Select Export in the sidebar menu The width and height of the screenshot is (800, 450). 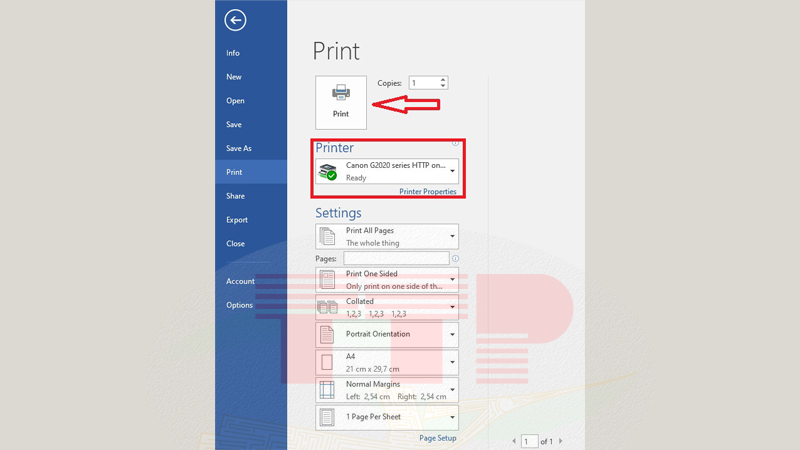237,220
